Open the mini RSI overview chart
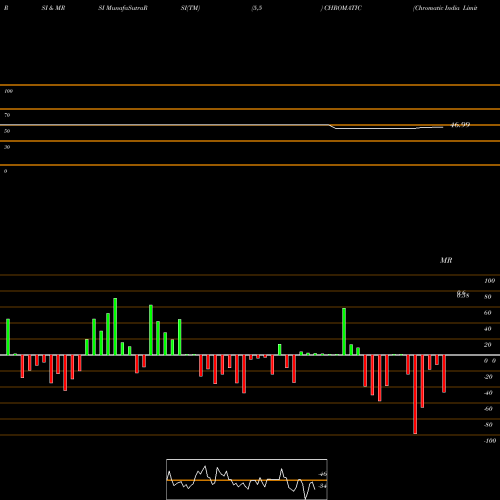This screenshot has height=500, width=500. pyautogui.click(x=247, y=479)
